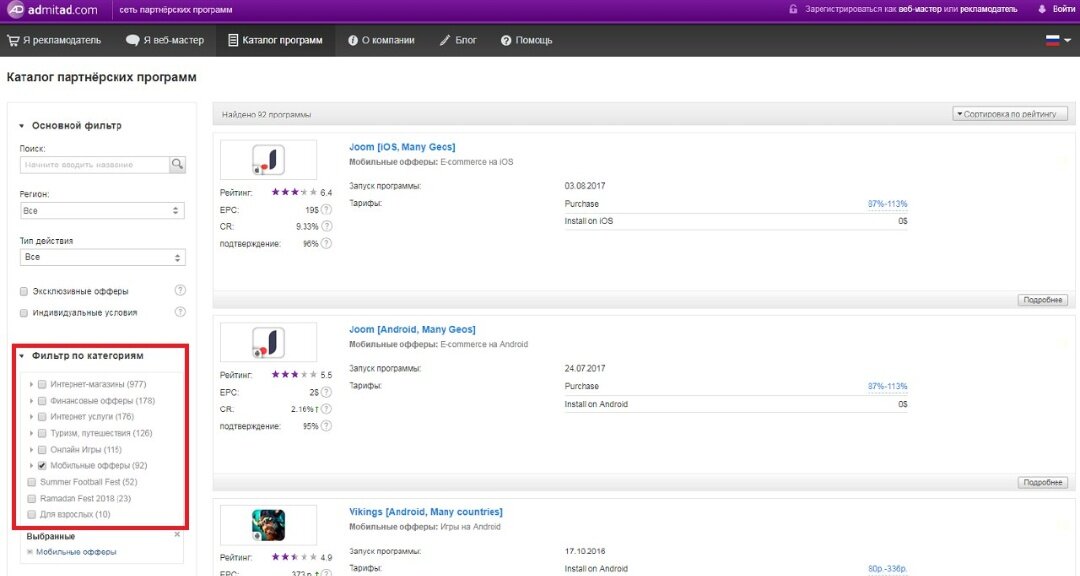Open the Я рекламодатель menu
Viewport: 1080px width, 576px height.
54,40
